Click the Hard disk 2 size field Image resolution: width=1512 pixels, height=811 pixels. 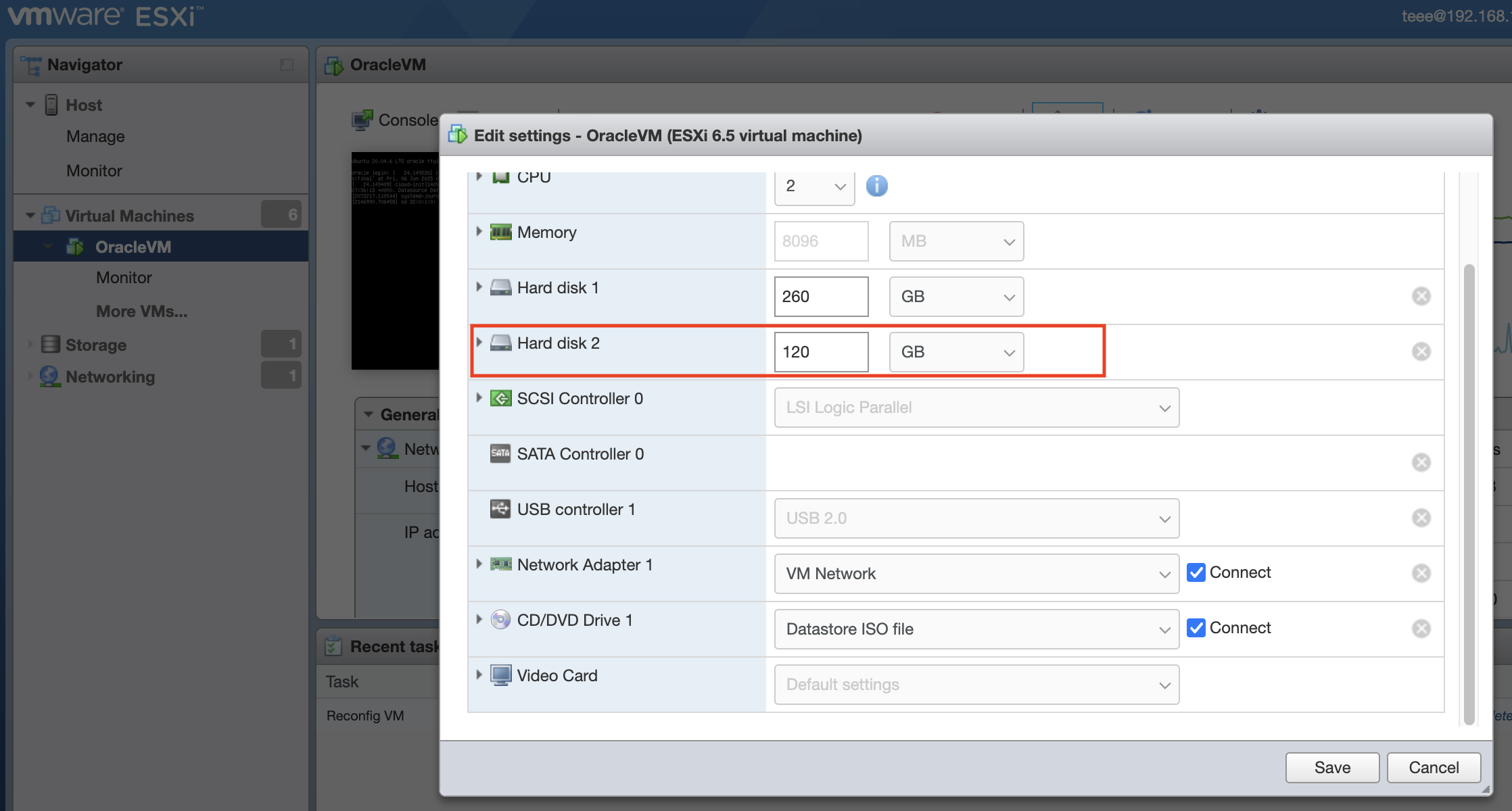821,351
